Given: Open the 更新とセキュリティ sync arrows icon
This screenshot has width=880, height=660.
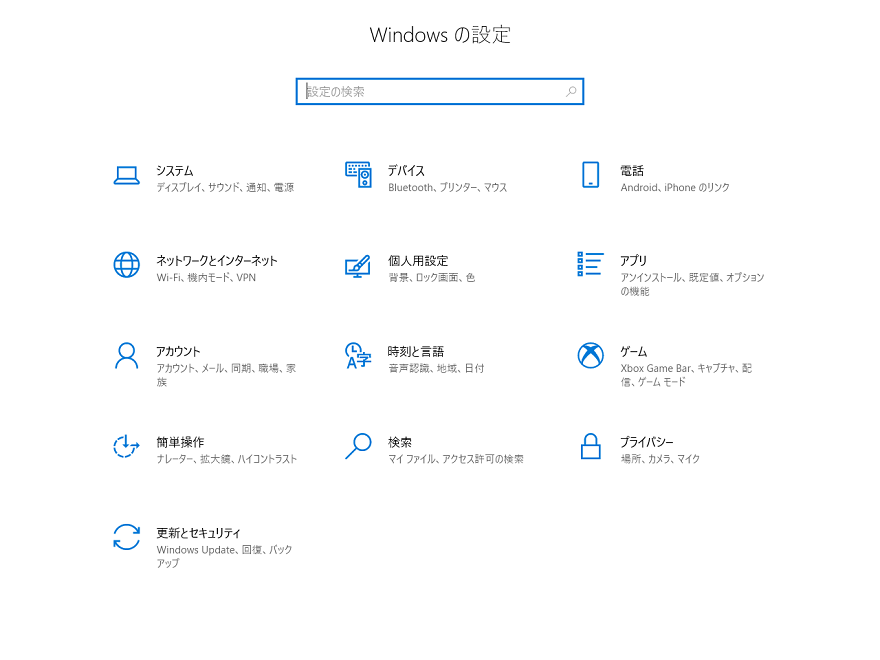Looking at the screenshot, I should (x=126, y=537).
